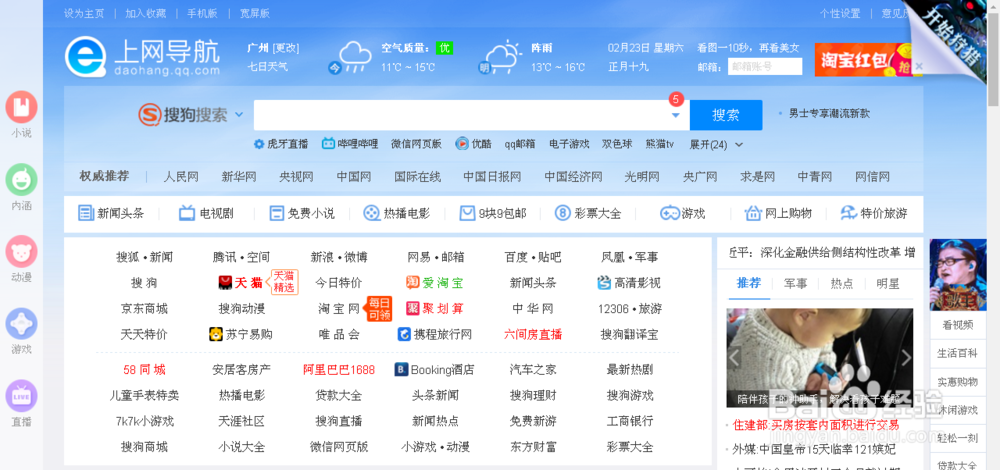
Task: Open 游戏 category in icon bar
Action: (682, 214)
